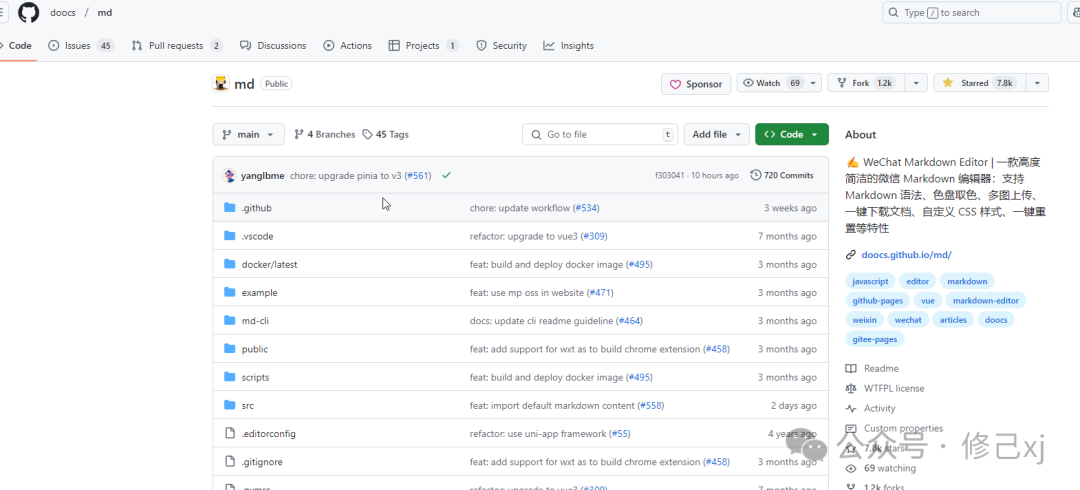This screenshot has width=1080, height=490.
Task: Click the Go to file field
Action: pos(600,134)
